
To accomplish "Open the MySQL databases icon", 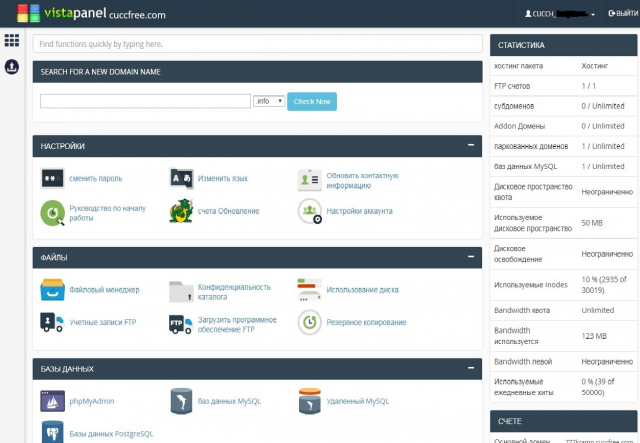I will tap(181, 401).
